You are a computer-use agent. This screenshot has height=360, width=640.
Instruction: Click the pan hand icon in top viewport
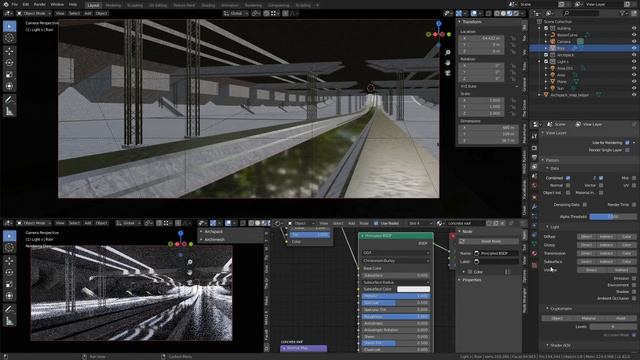pyautogui.click(x=447, y=63)
